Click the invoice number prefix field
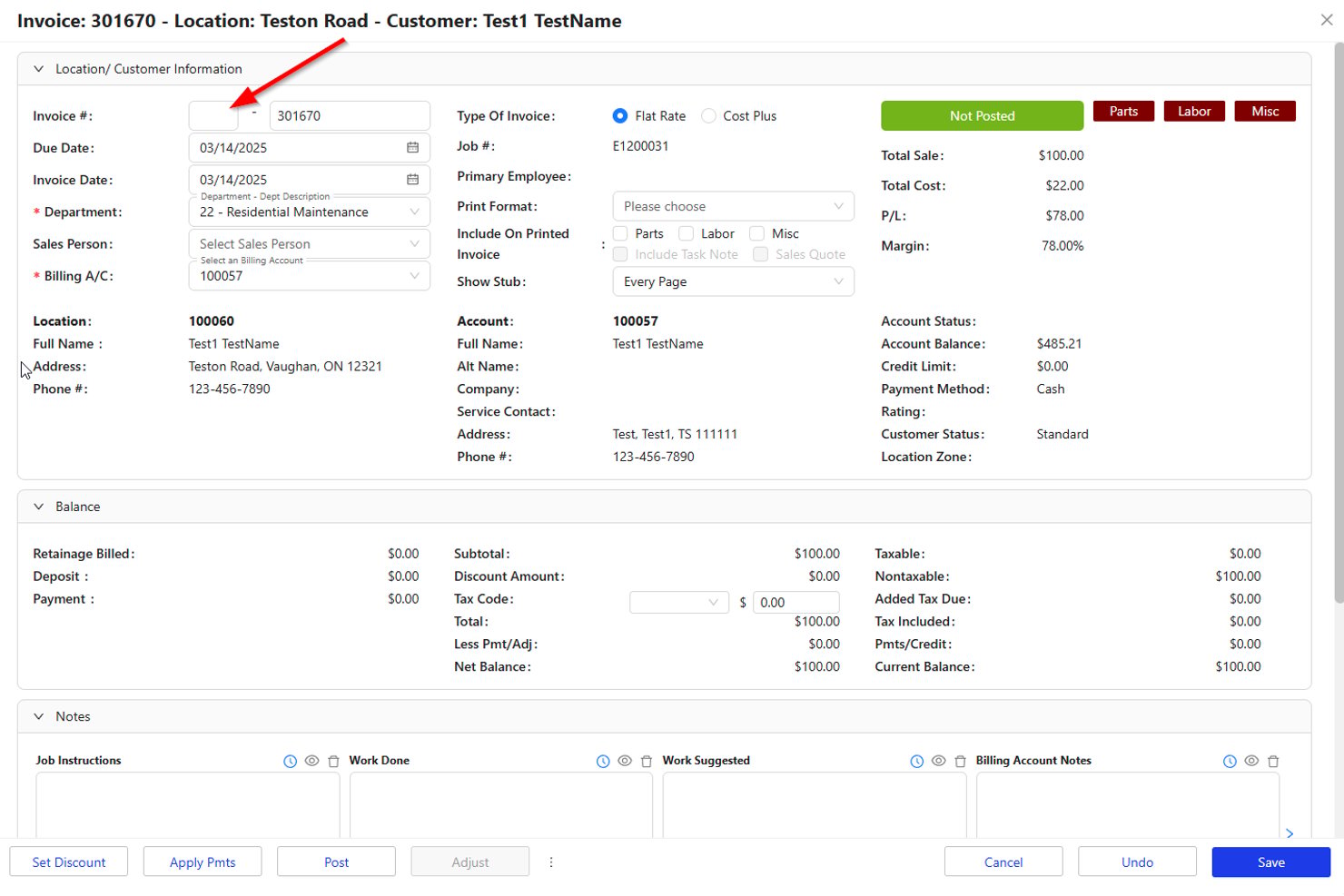The height and width of the screenshot is (896, 1344). pos(213,116)
